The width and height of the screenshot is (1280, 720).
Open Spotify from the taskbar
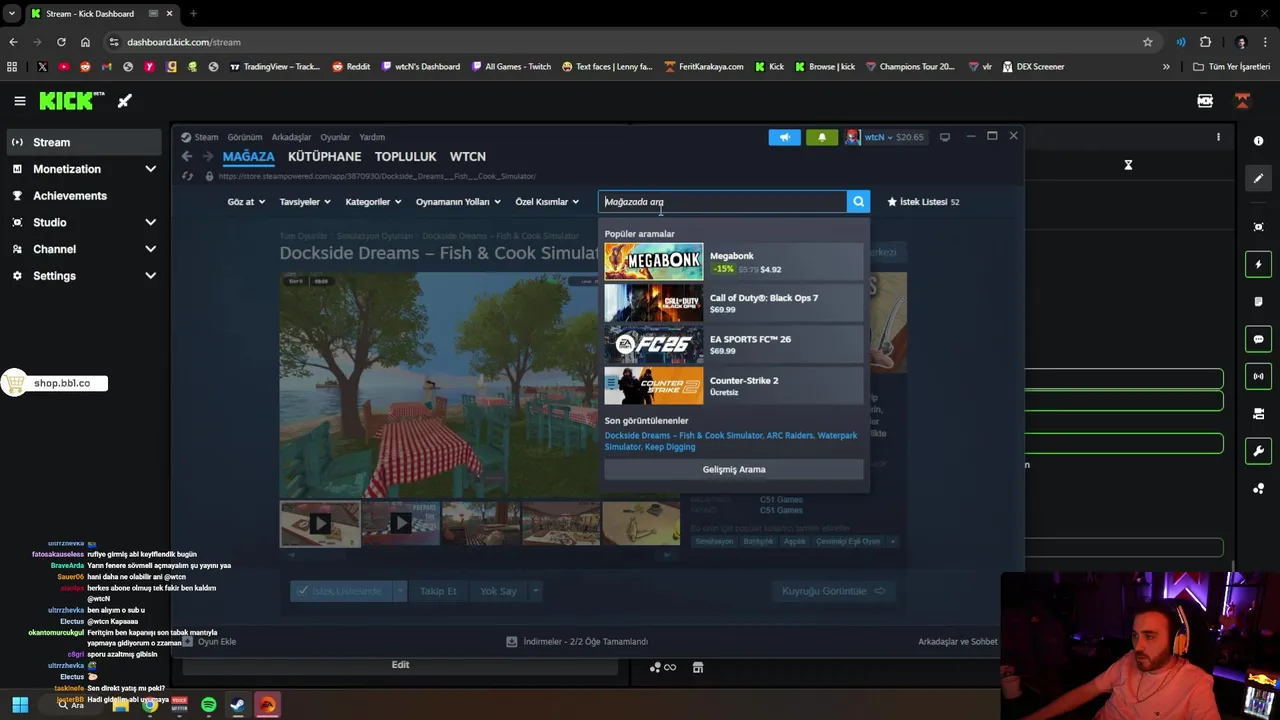click(x=208, y=705)
